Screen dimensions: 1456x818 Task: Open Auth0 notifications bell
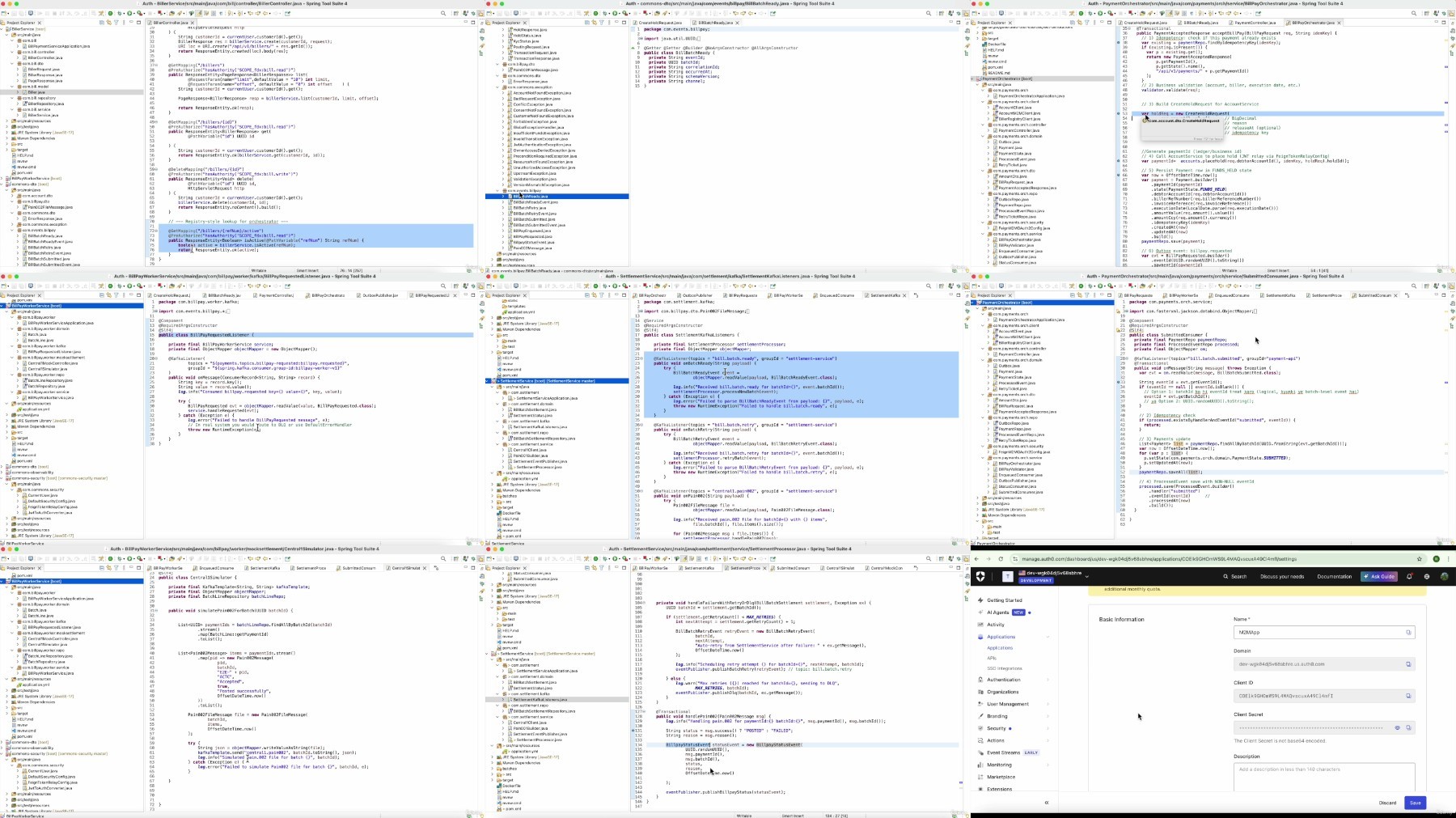pos(1409,576)
